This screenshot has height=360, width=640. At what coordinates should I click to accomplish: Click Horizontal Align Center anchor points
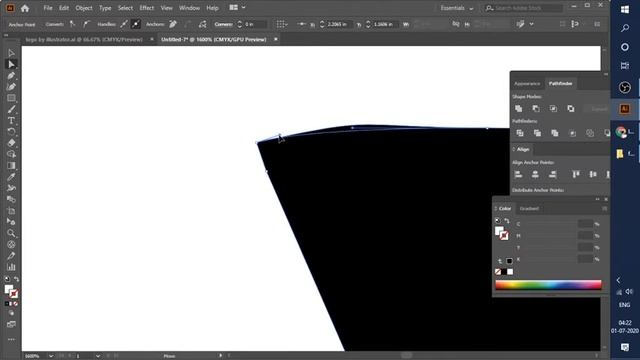point(535,175)
